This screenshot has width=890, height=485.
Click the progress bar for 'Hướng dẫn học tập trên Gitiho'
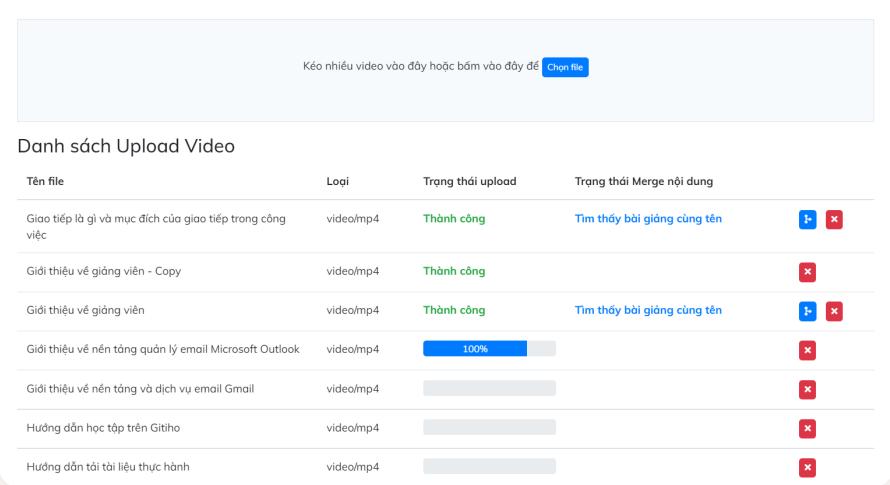click(x=489, y=427)
